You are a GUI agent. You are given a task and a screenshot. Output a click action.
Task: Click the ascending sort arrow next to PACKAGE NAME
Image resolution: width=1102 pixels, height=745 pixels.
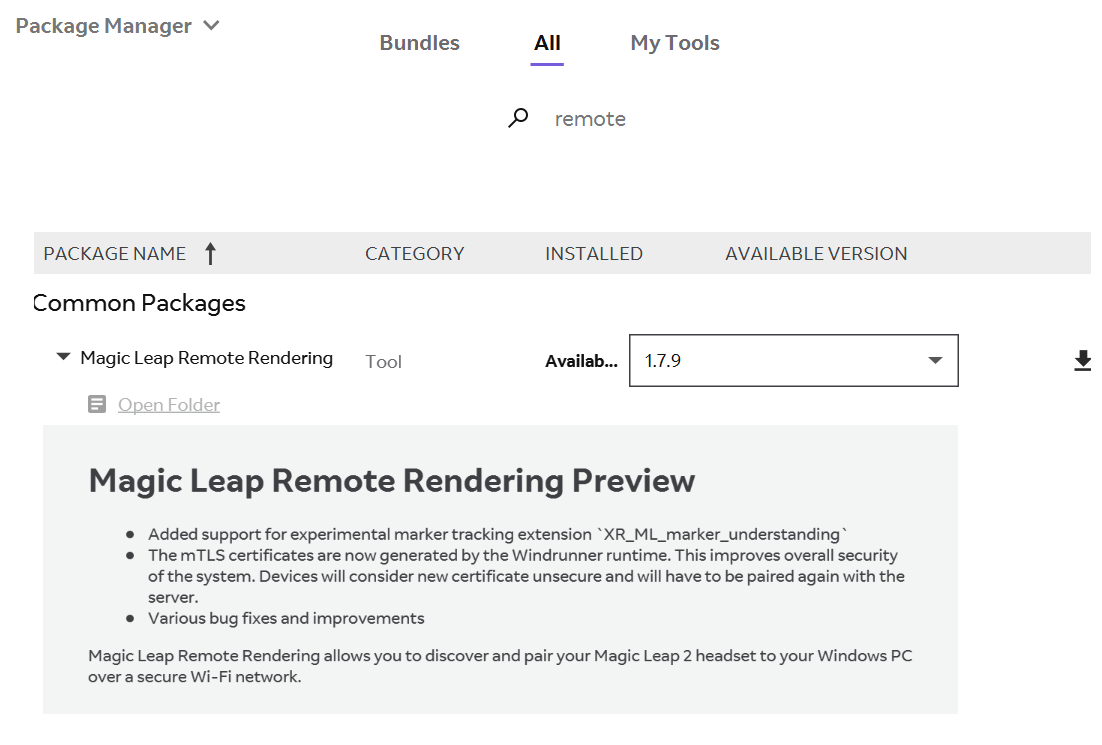[x=211, y=253]
